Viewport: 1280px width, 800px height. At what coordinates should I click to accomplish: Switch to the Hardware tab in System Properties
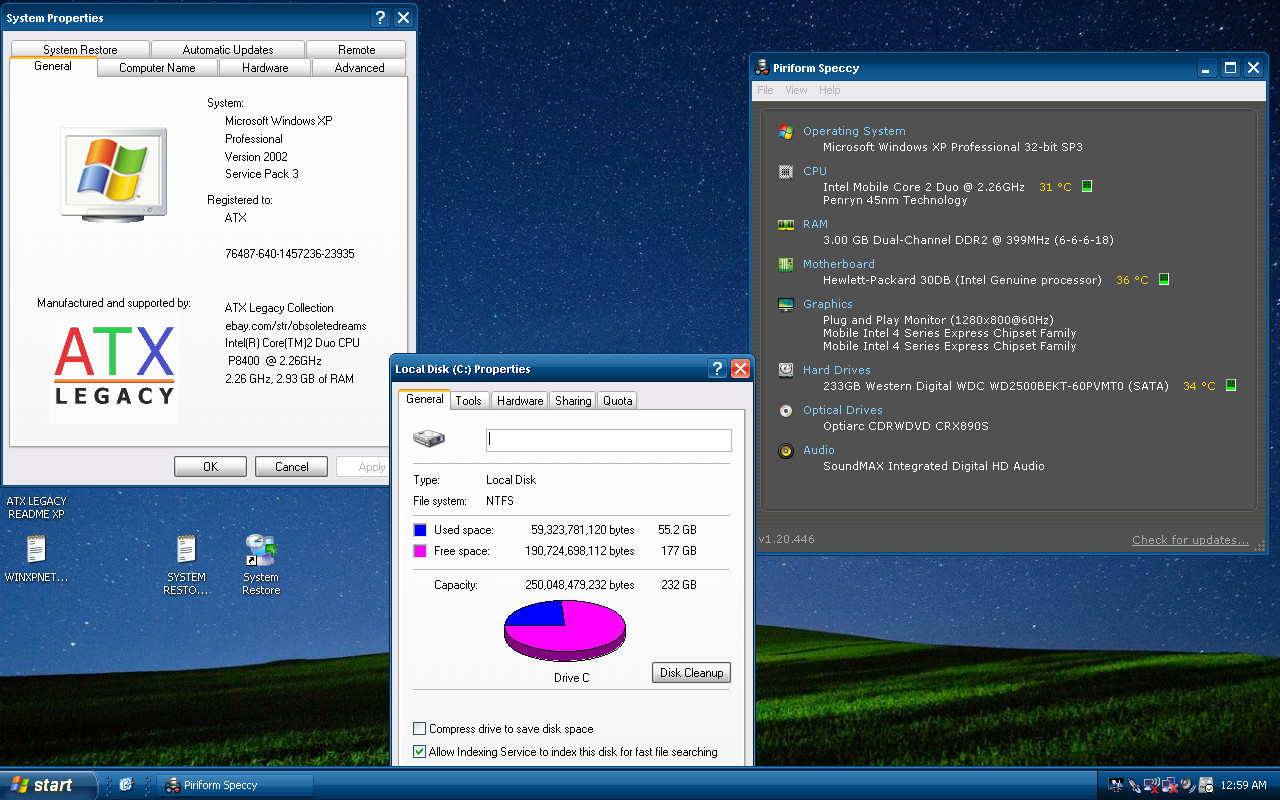coord(265,68)
